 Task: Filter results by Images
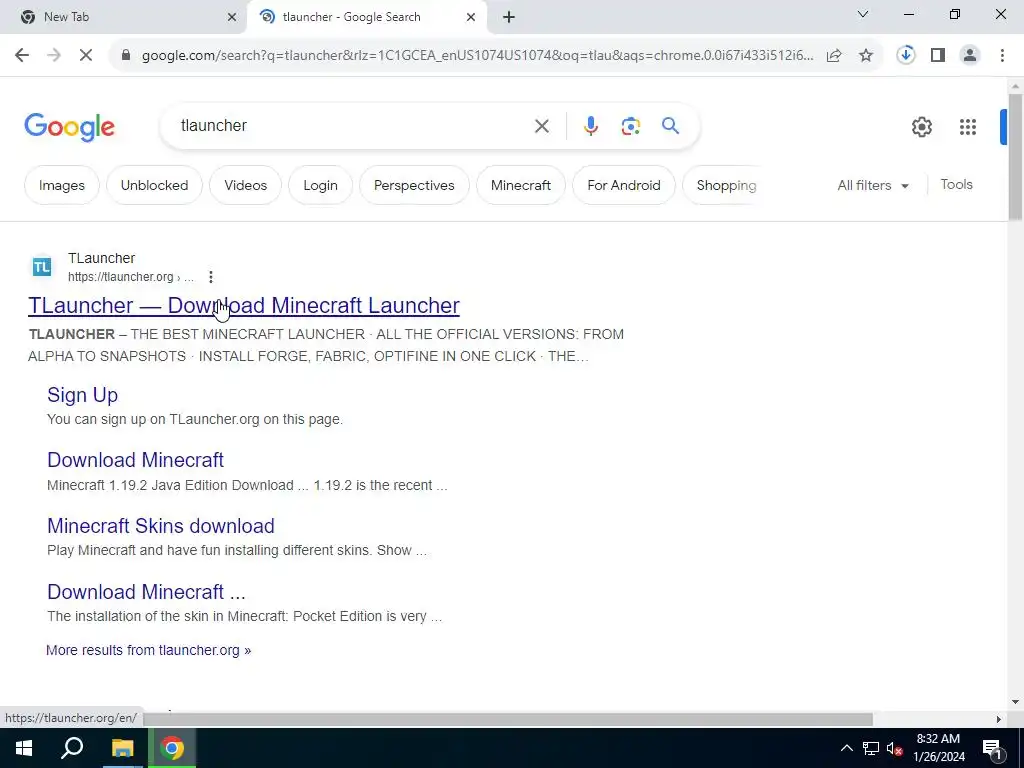pos(61,185)
